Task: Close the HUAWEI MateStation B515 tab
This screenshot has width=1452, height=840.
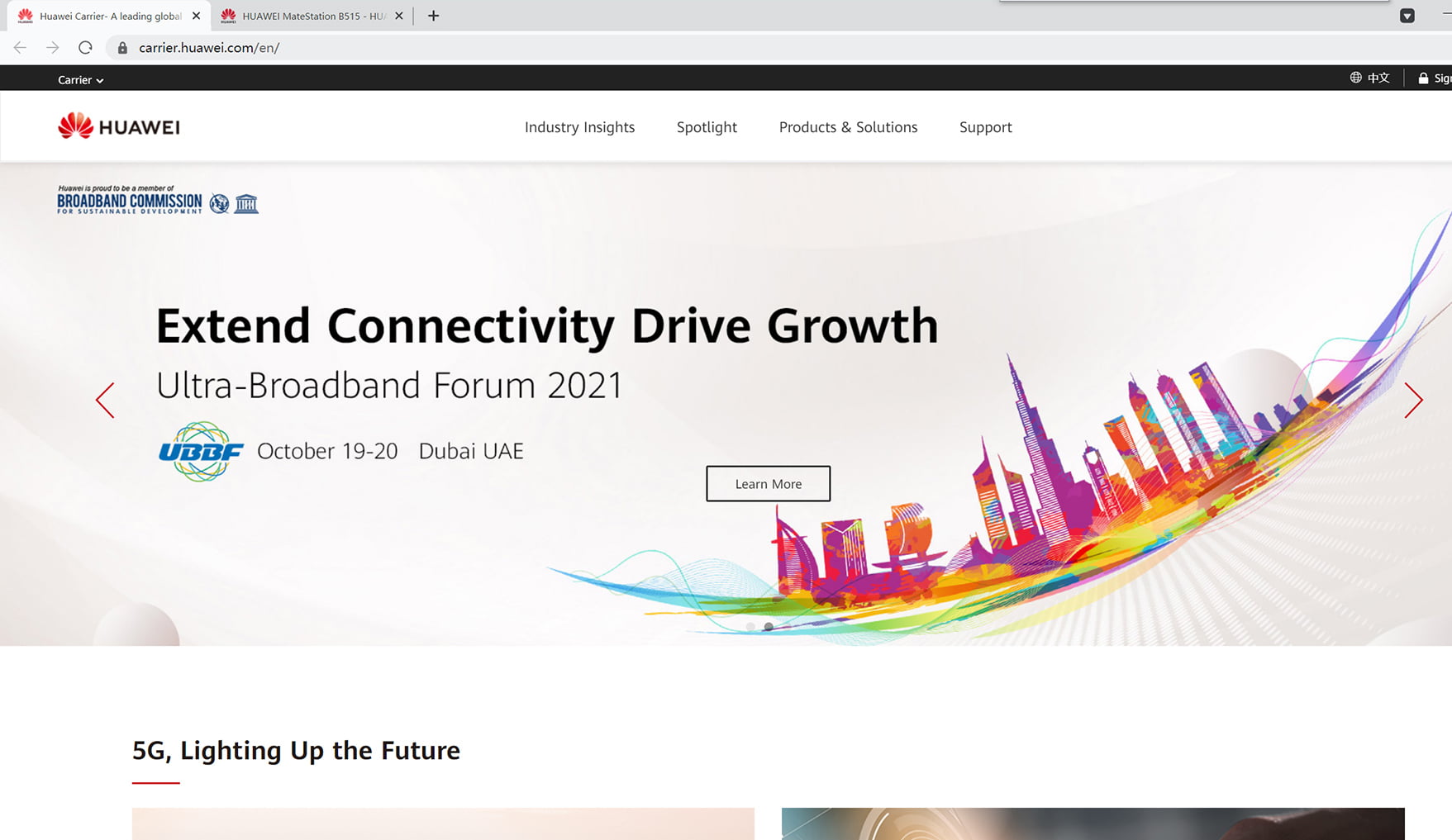Action: pos(399,16)
